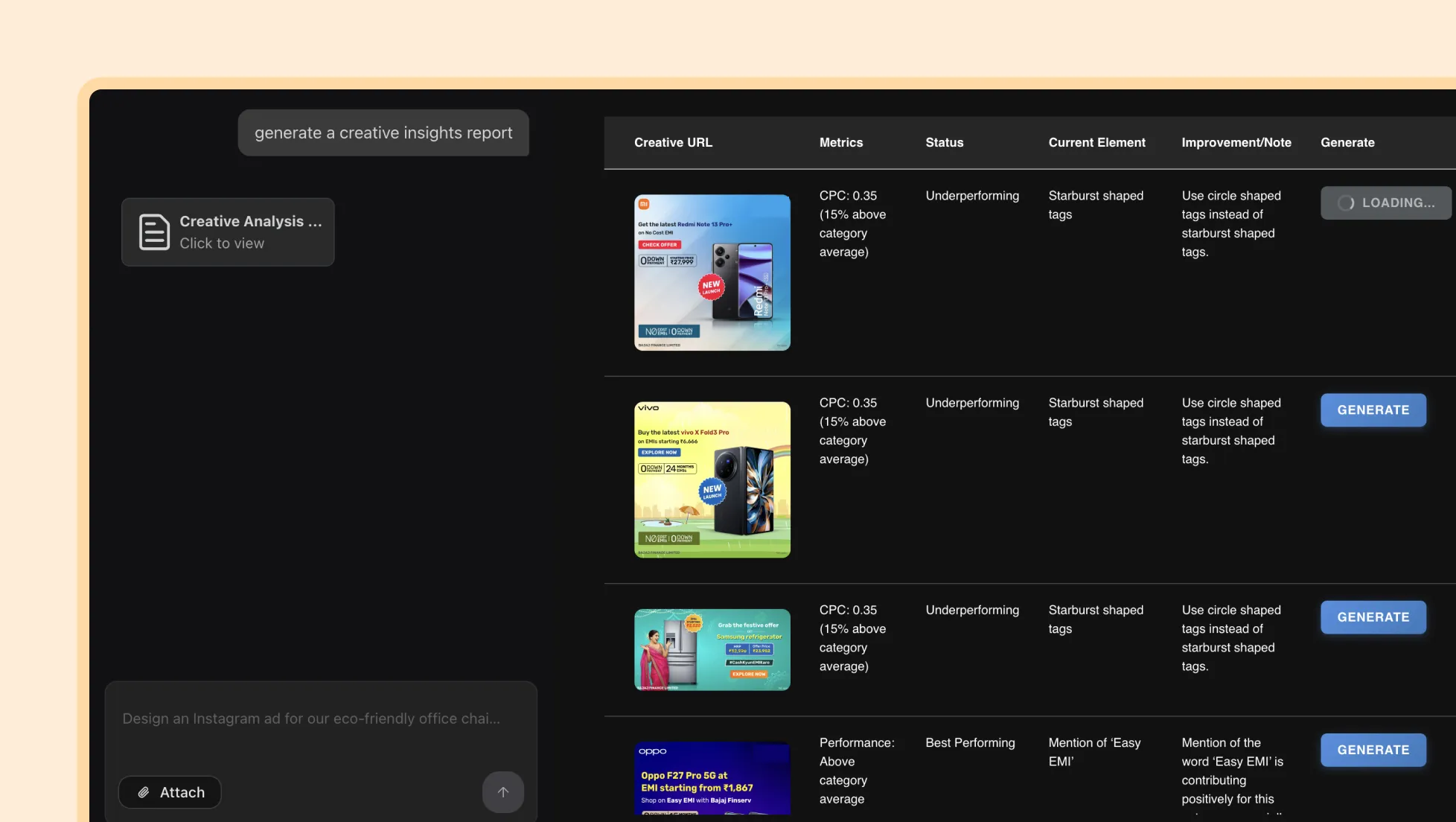
Task: Select 'Starburst shaped tags' in Redmi row
Action: (x=1096, y=205)
